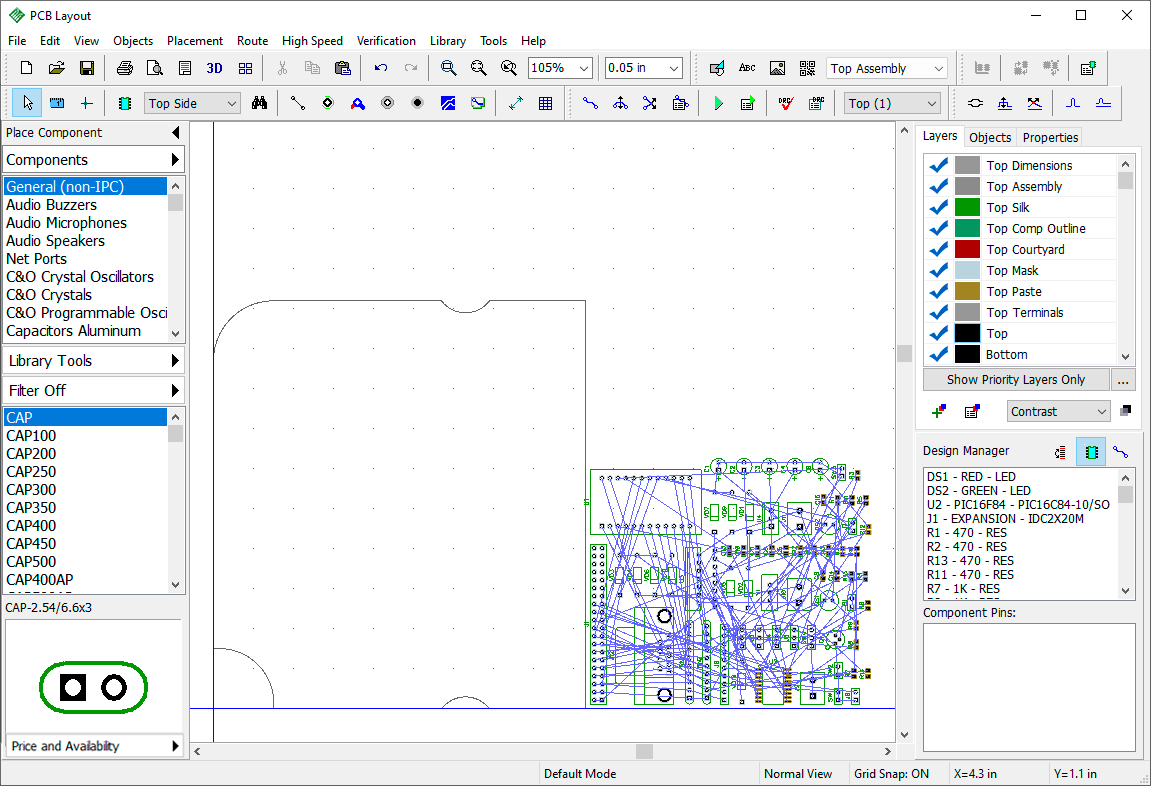Open Print Preview icon
This screenshot has height=786, width=1151.
155,68
